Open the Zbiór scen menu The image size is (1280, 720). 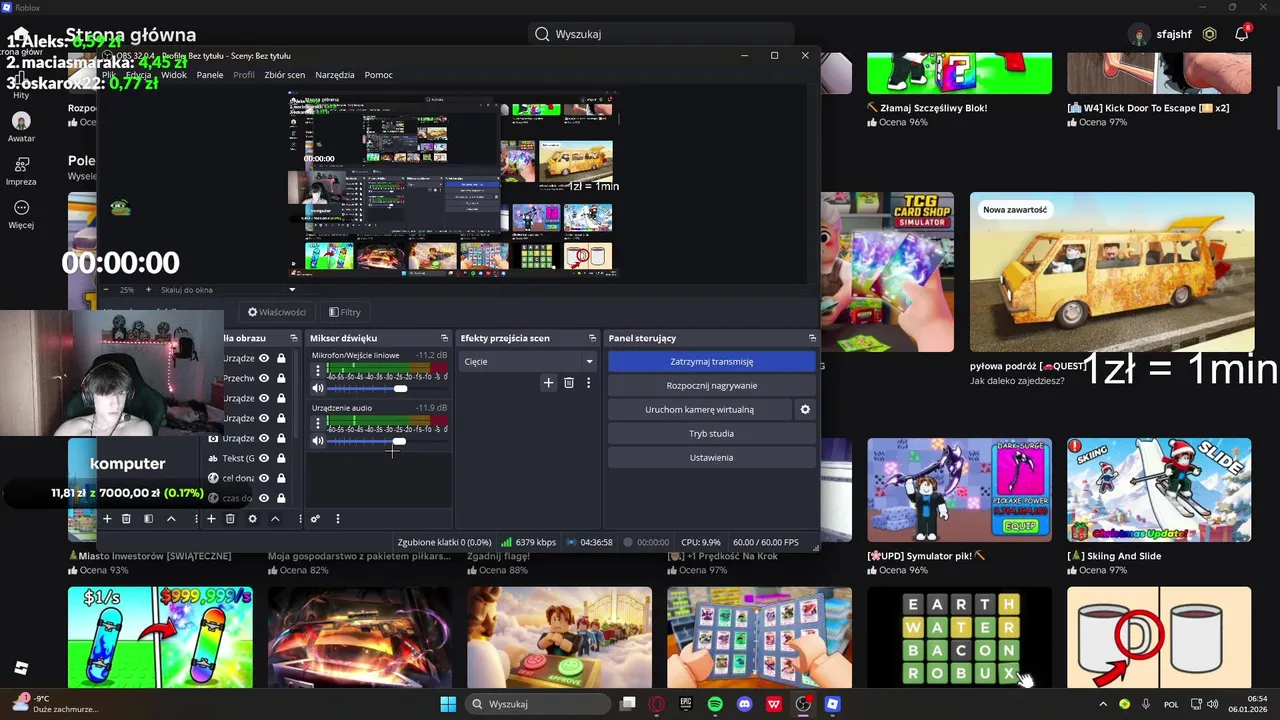(284, 75)
